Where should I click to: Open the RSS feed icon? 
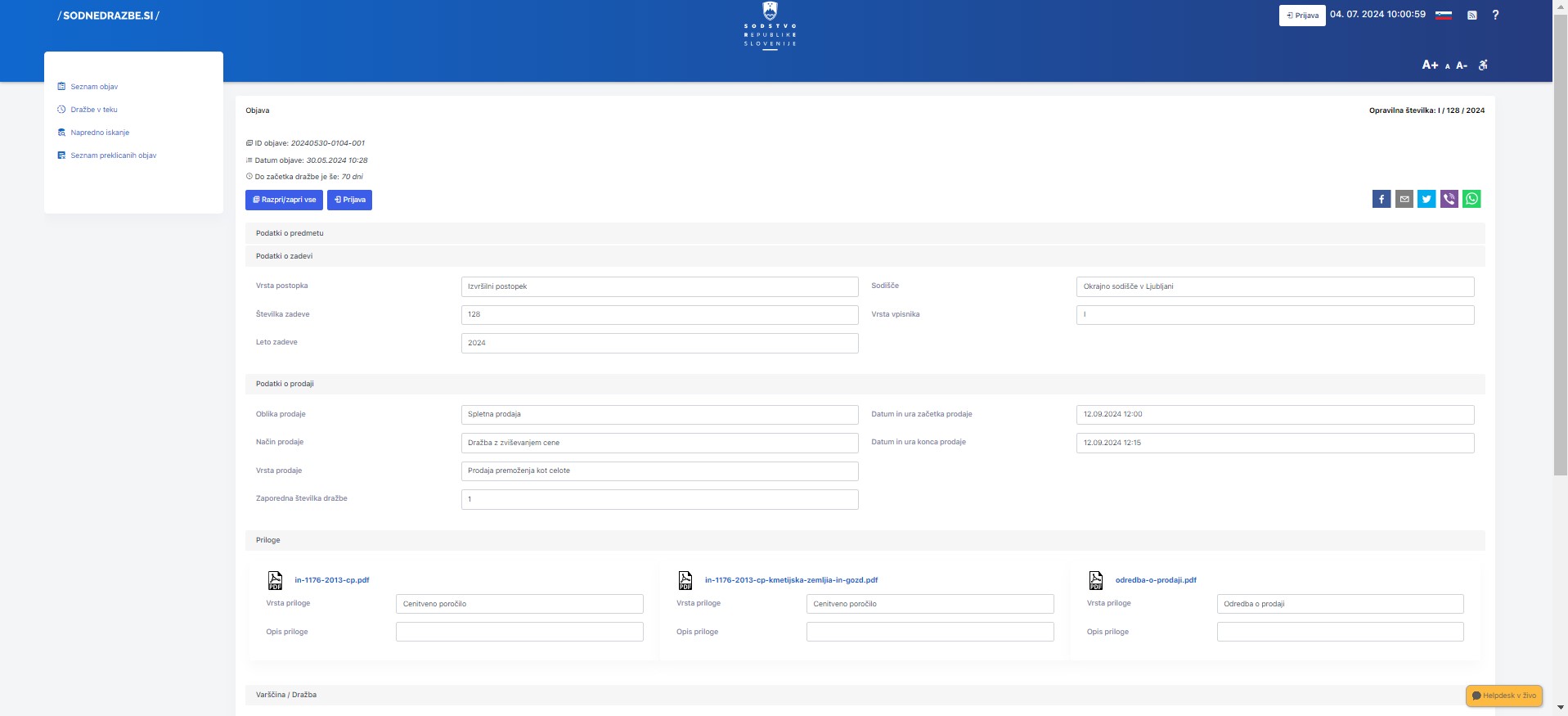click(1471, 16)
